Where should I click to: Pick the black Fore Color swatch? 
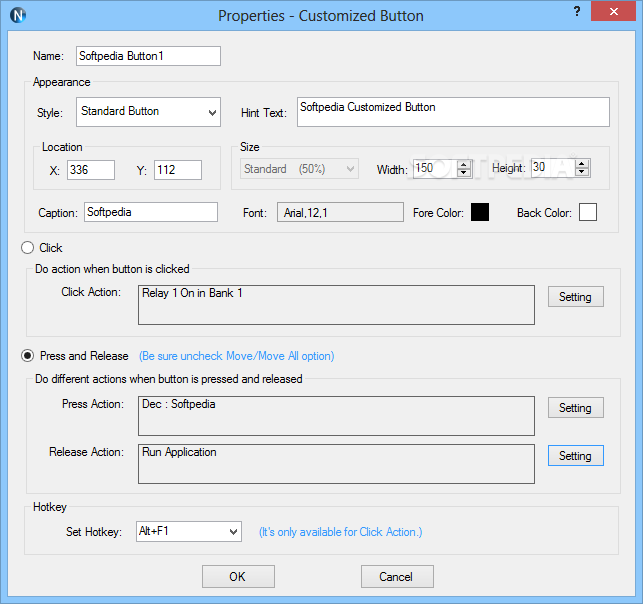480,212
